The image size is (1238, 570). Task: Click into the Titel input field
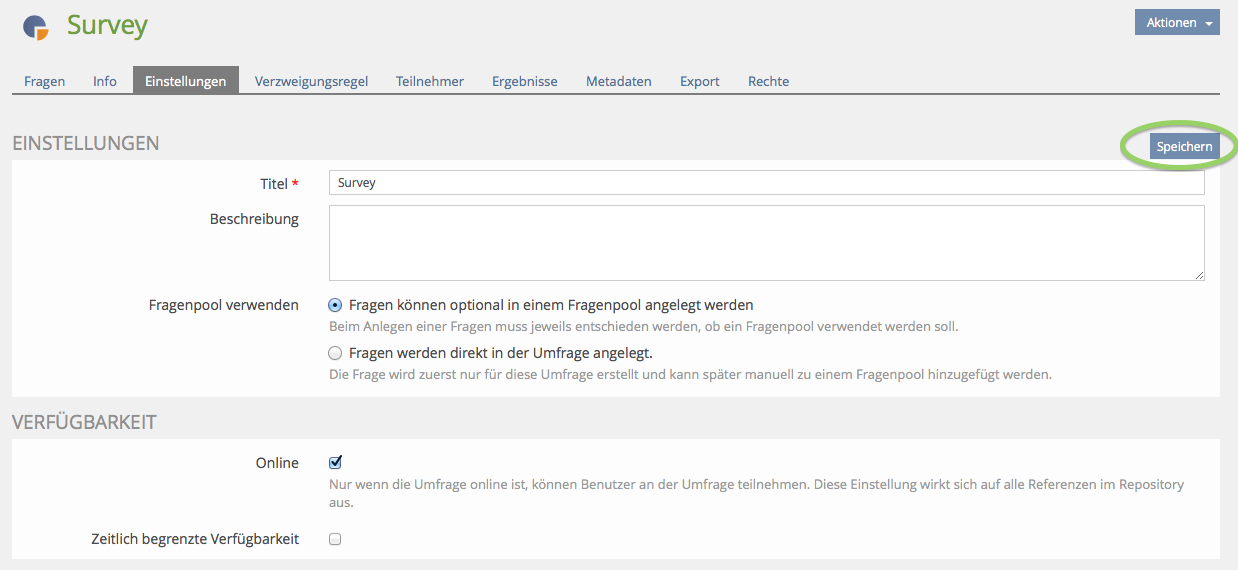(x=766, y=183)
